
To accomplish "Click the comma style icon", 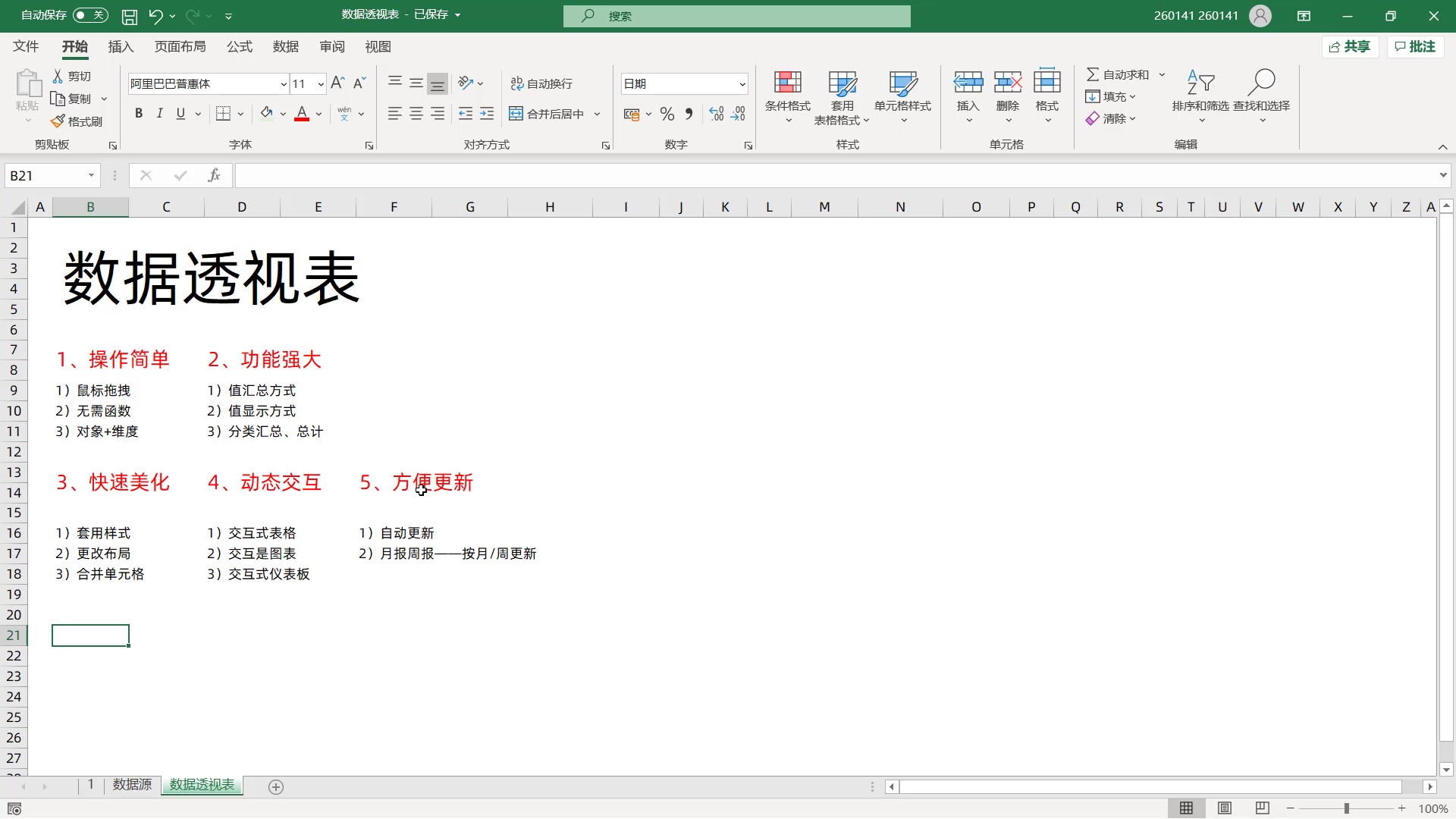I will point(689,114).
